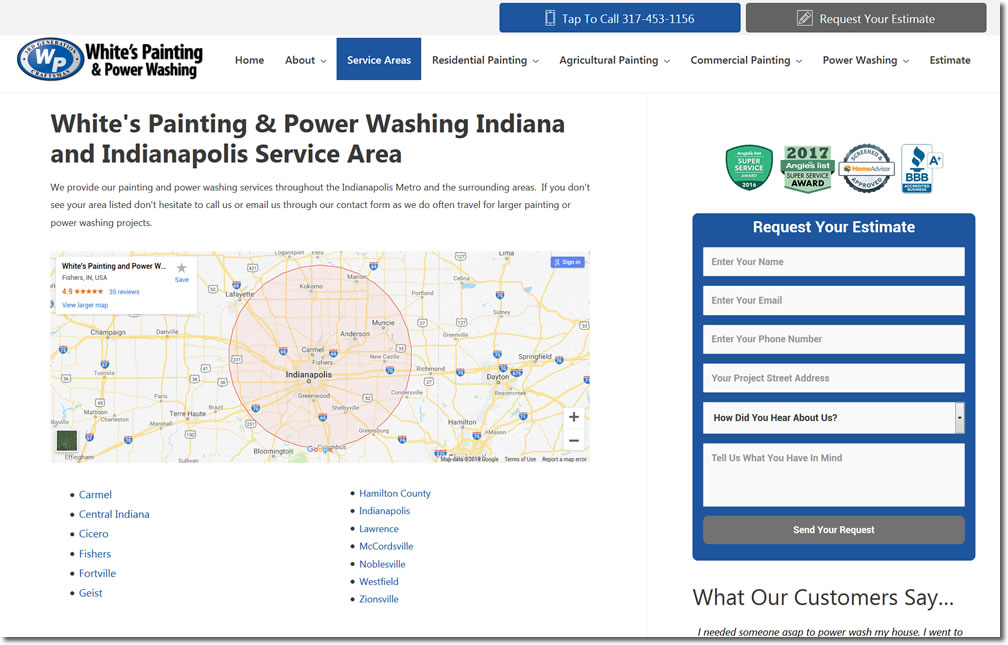This screenshot has height=645, width=1008.
Task: Click the White's Painting WP logo
Action: (x=110, y=59)
